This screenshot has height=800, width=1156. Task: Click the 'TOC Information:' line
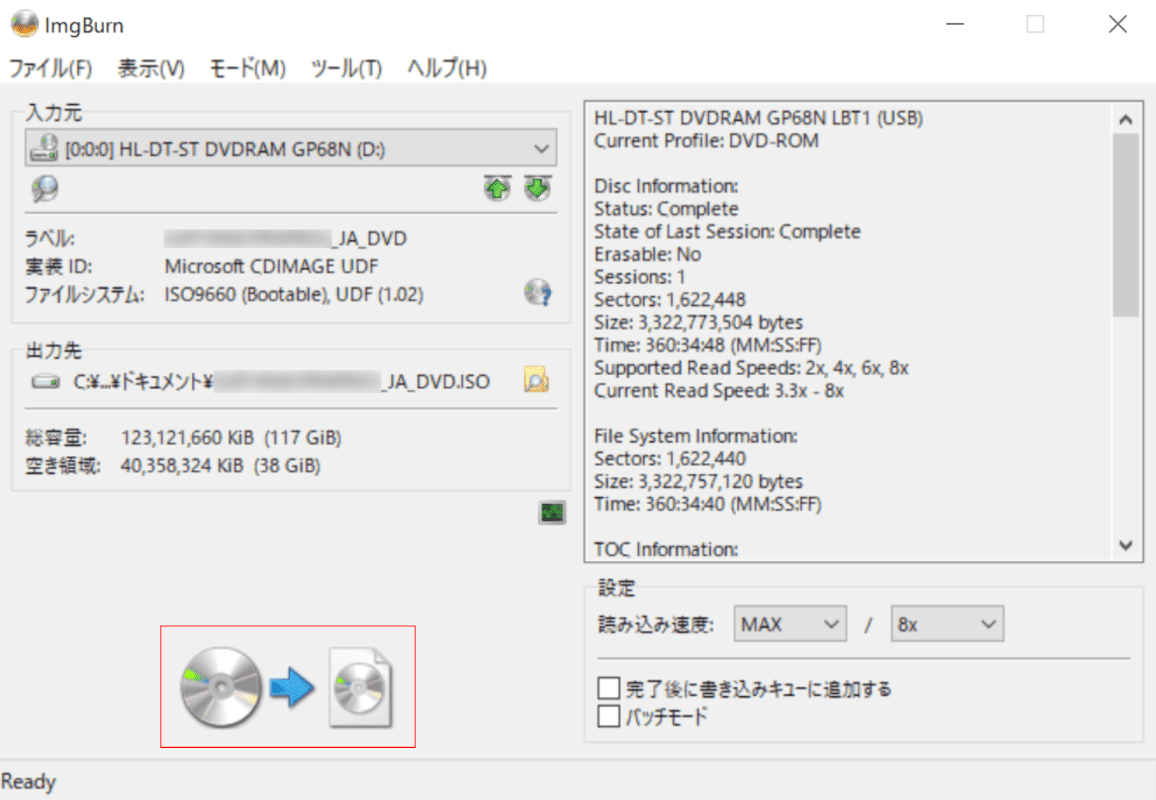point(666,549)
